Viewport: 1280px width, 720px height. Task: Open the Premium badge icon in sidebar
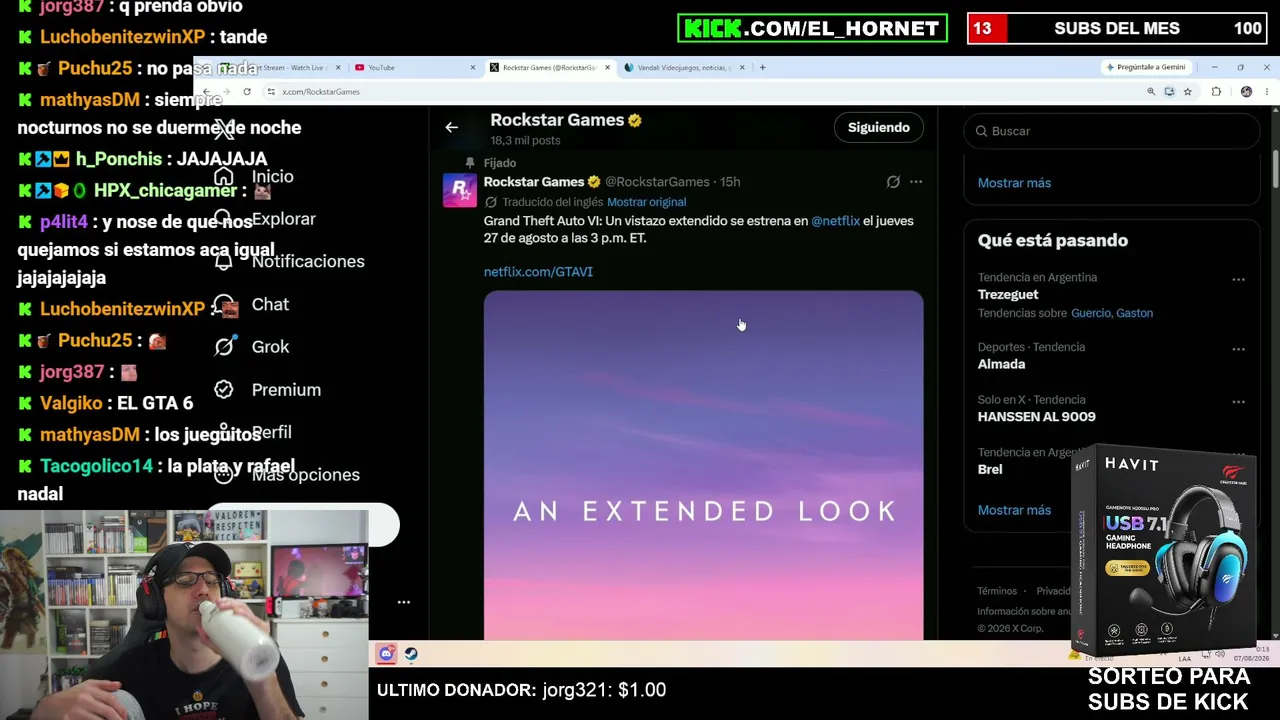(224, 389)
